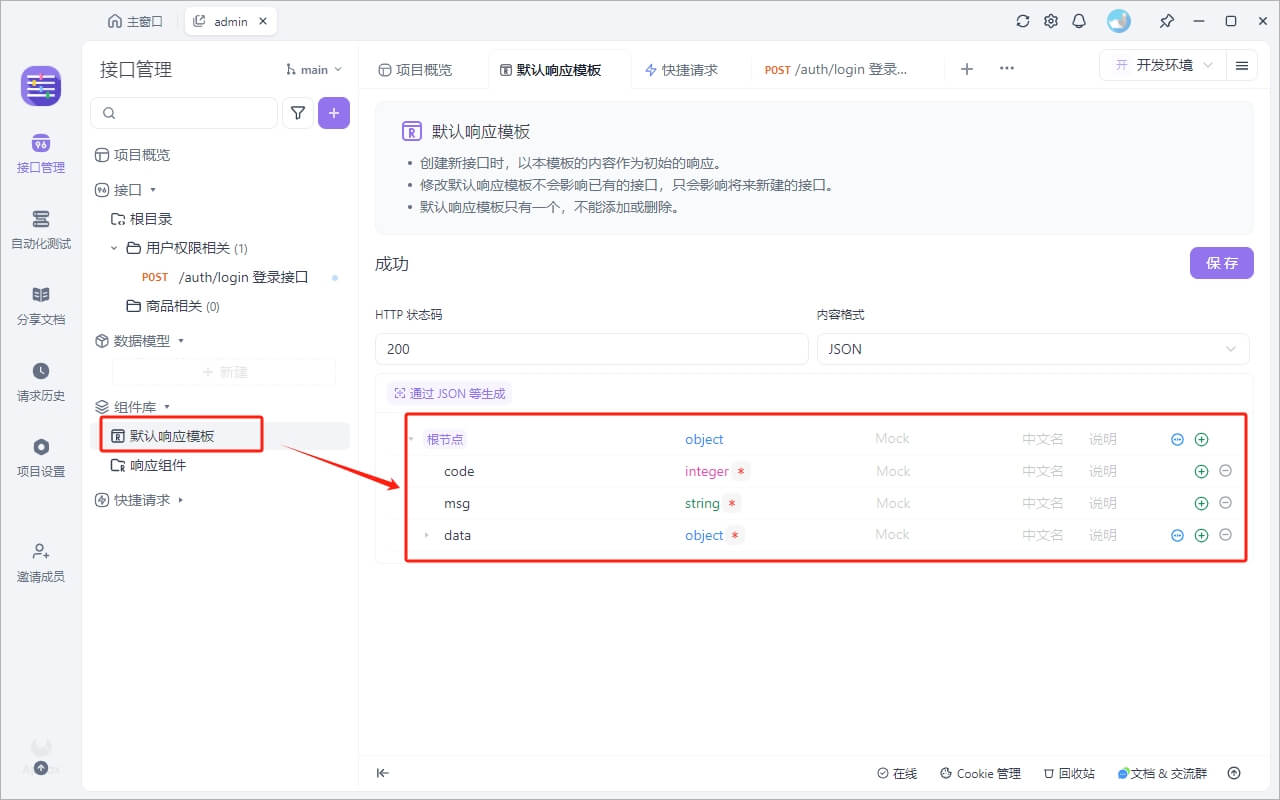Add a sibling field after code row
The height and width of the screenshot is (800, 1280).
point(1201,471)
